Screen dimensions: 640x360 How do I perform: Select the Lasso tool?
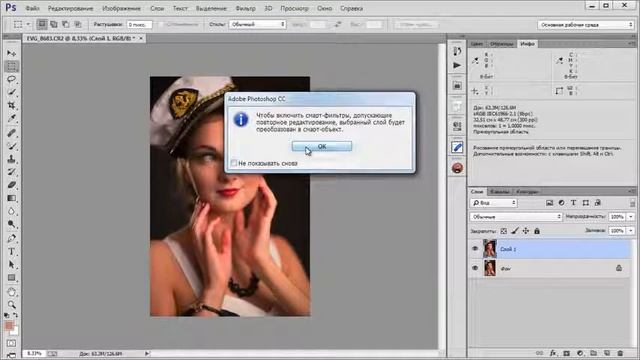(11, 79)
